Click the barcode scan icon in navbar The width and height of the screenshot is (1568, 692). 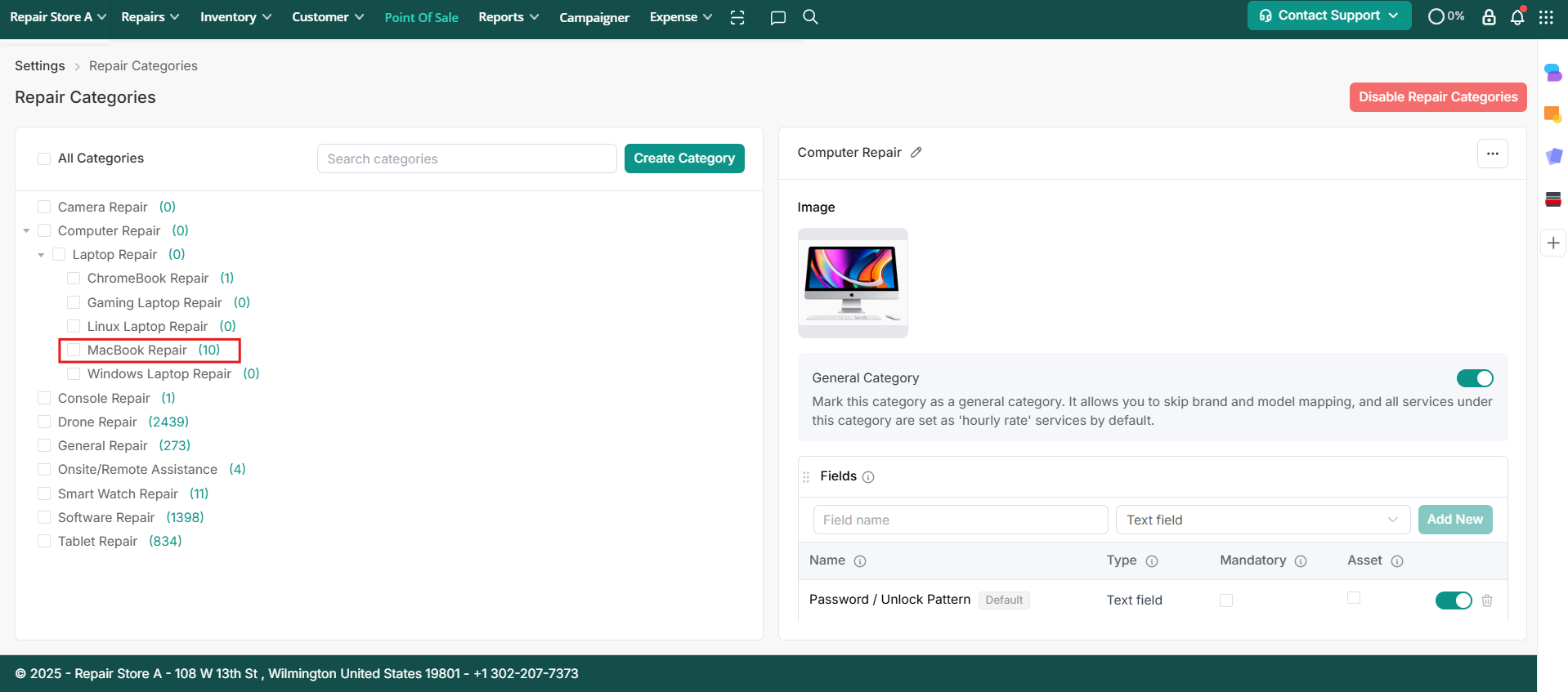click(x=737, y=17)
